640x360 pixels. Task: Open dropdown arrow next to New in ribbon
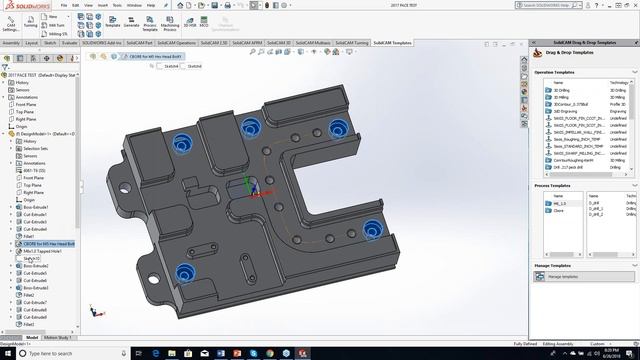tap(68, 17)
